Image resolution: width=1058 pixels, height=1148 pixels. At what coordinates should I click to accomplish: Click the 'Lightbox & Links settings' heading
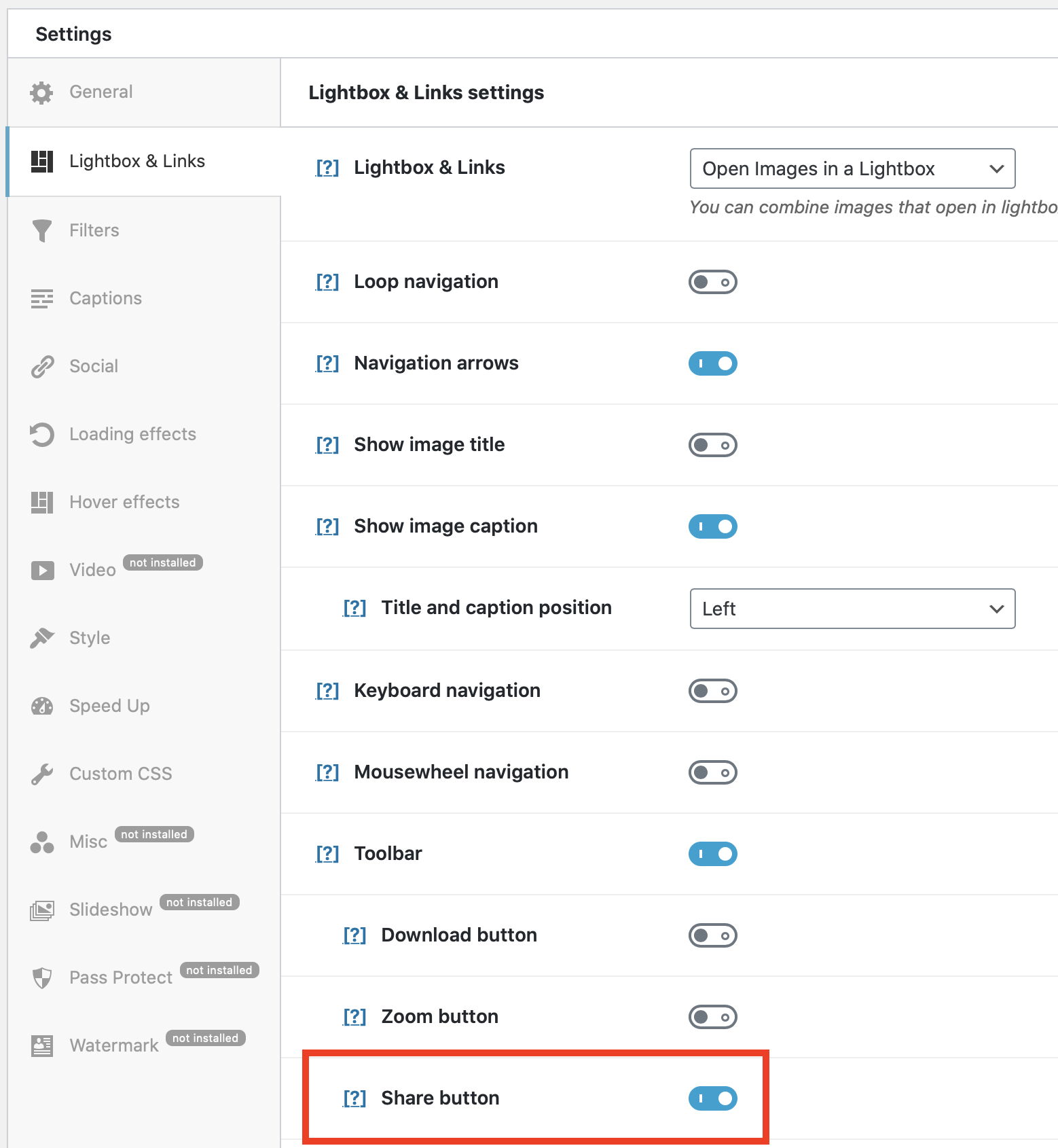pos(426,92)
